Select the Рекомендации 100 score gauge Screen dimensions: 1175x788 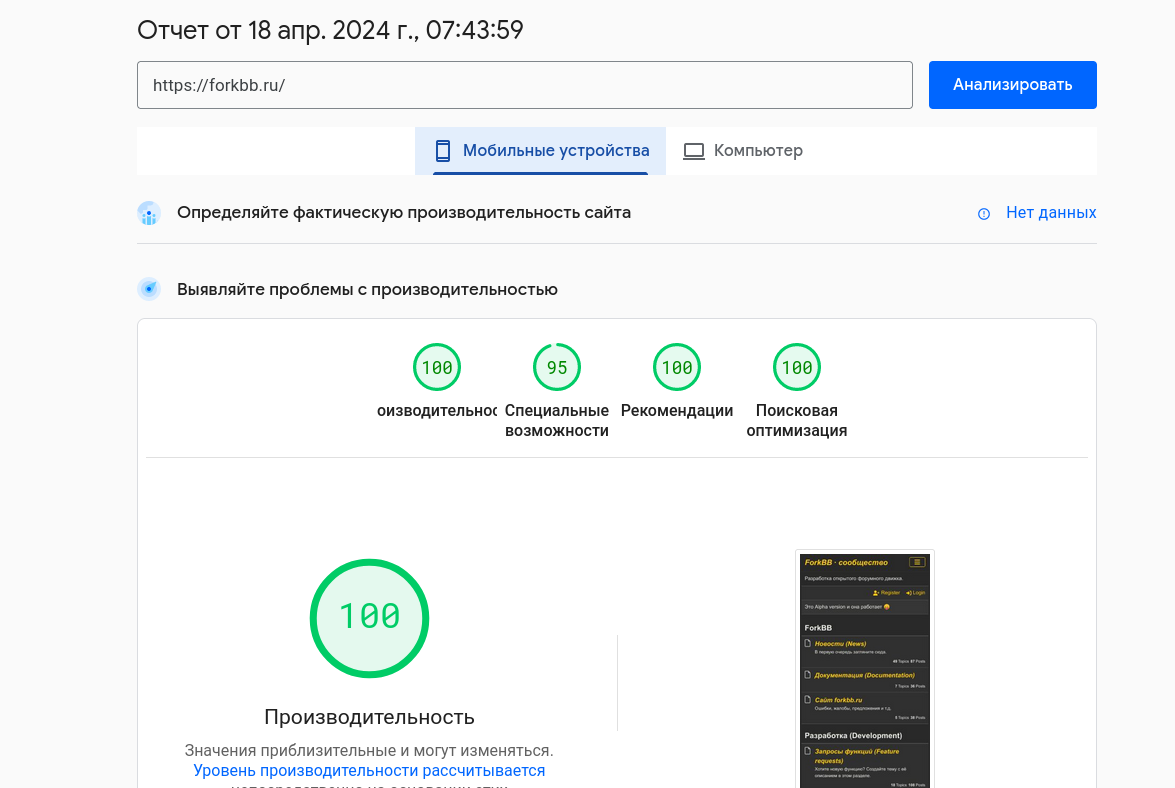click(677, 367)
